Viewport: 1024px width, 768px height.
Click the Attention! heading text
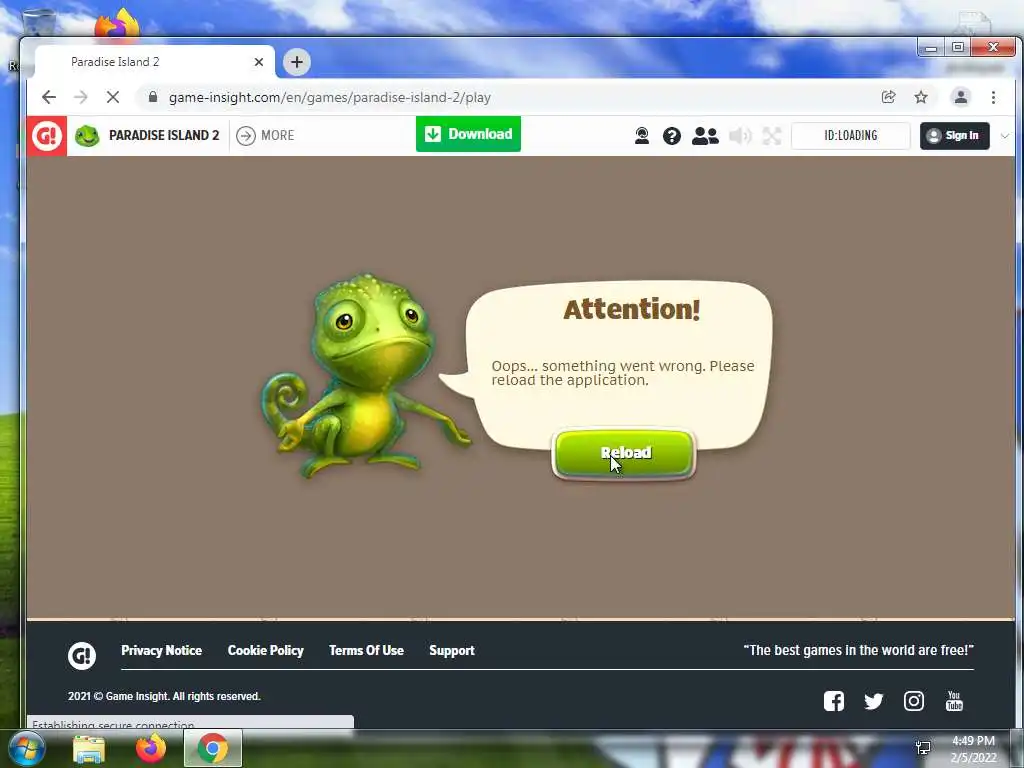click(632, 310)
